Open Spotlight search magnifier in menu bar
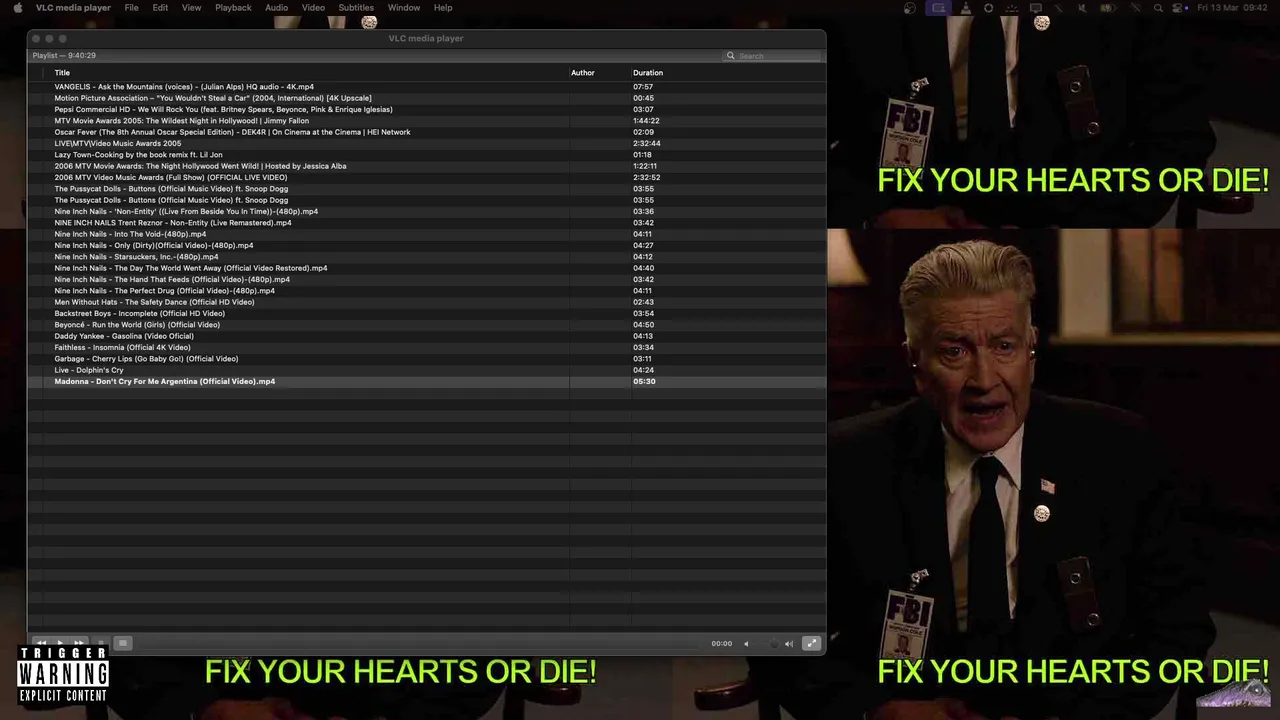This screenshot has width=1280, height=720. tap(1158, 8)
